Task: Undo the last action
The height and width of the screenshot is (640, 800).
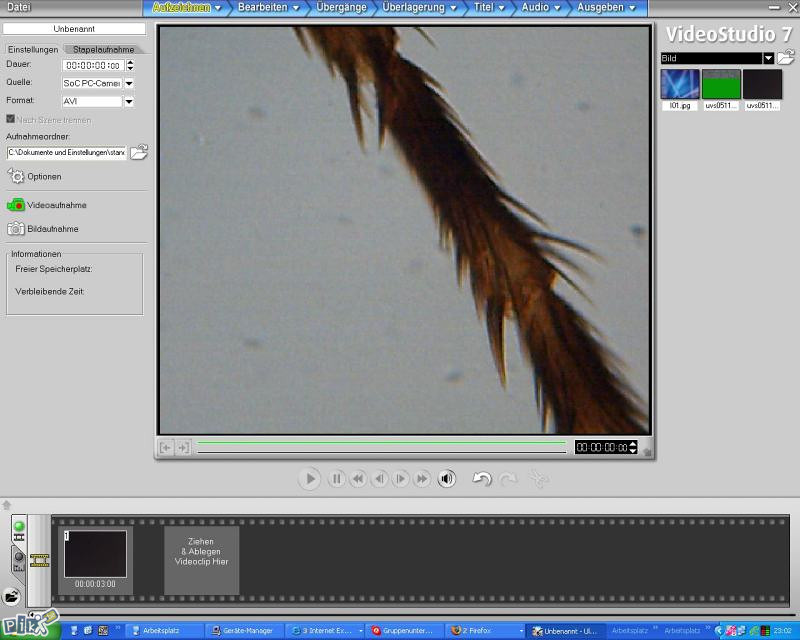Action: tap(482, 479)
